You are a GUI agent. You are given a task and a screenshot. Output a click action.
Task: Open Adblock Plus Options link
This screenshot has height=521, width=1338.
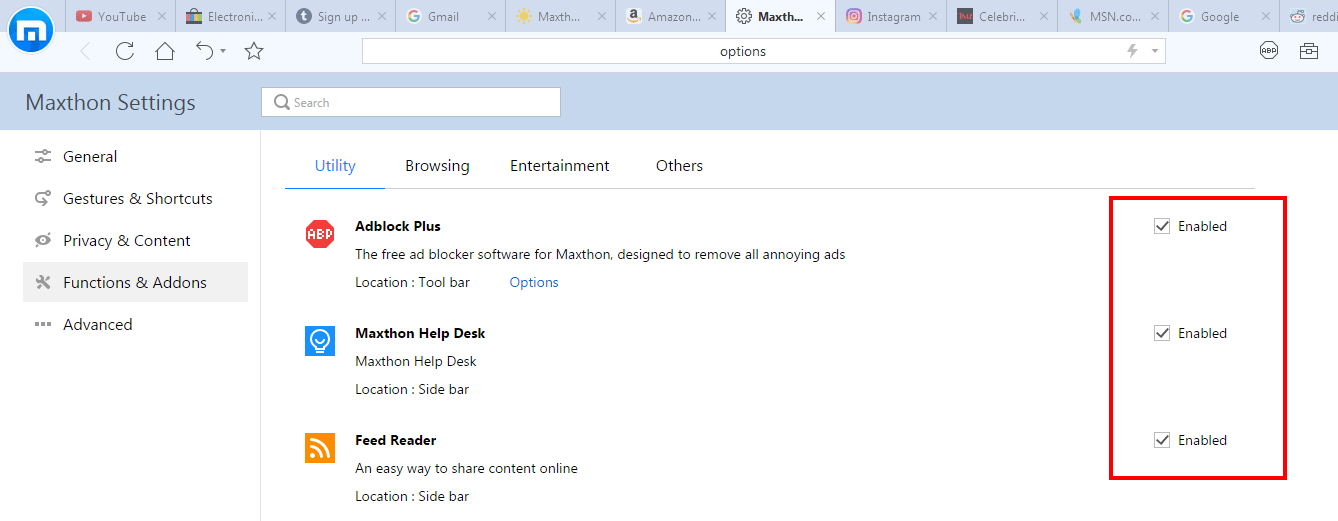[534, 282]
